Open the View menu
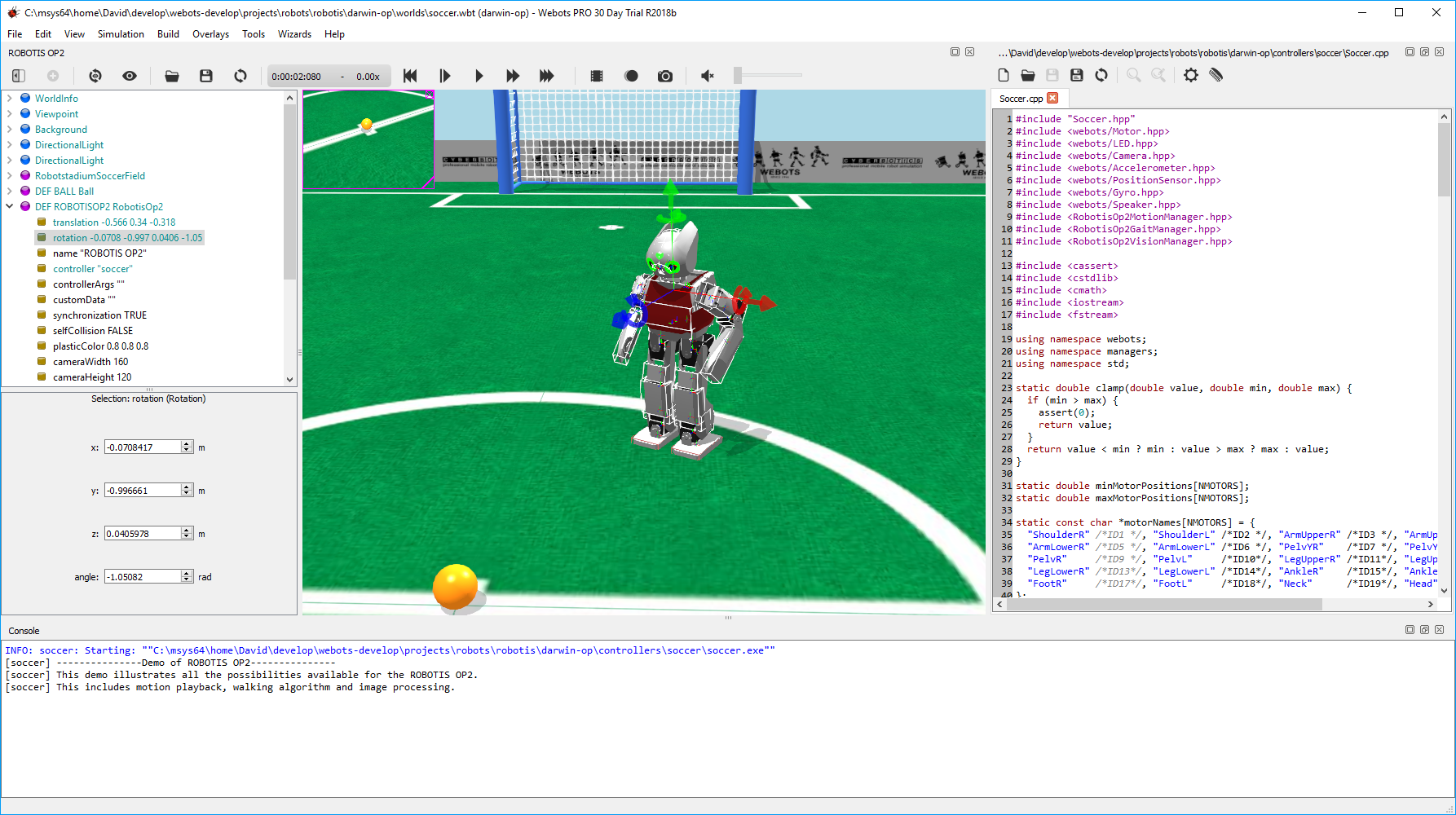Viewport: 1456px width, 815px height. [74, 34]
